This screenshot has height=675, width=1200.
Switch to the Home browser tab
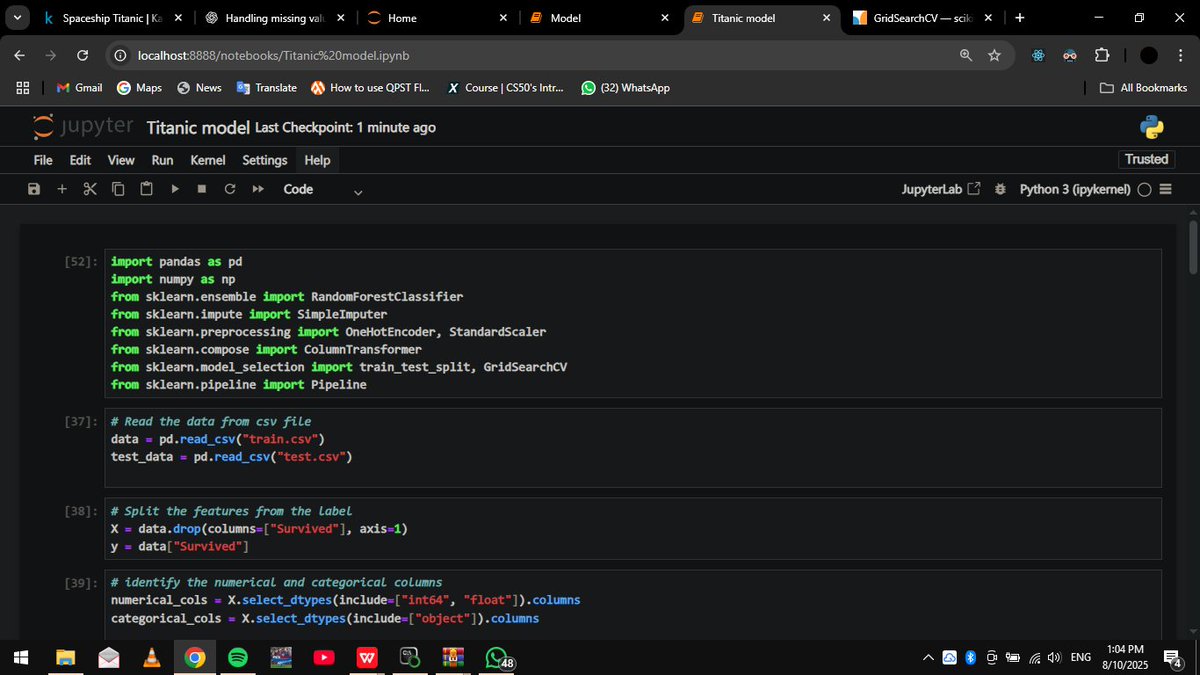pyautogui.click(x=437, y=18)
